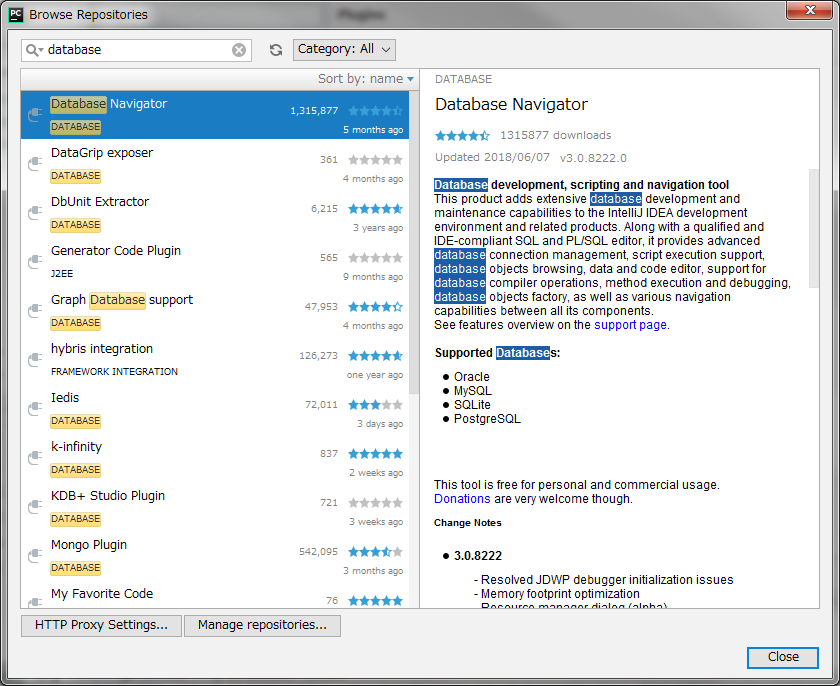840x686 pixels.
Task: Select Generator Code Plugin row
Action: [x=215, y=261]
